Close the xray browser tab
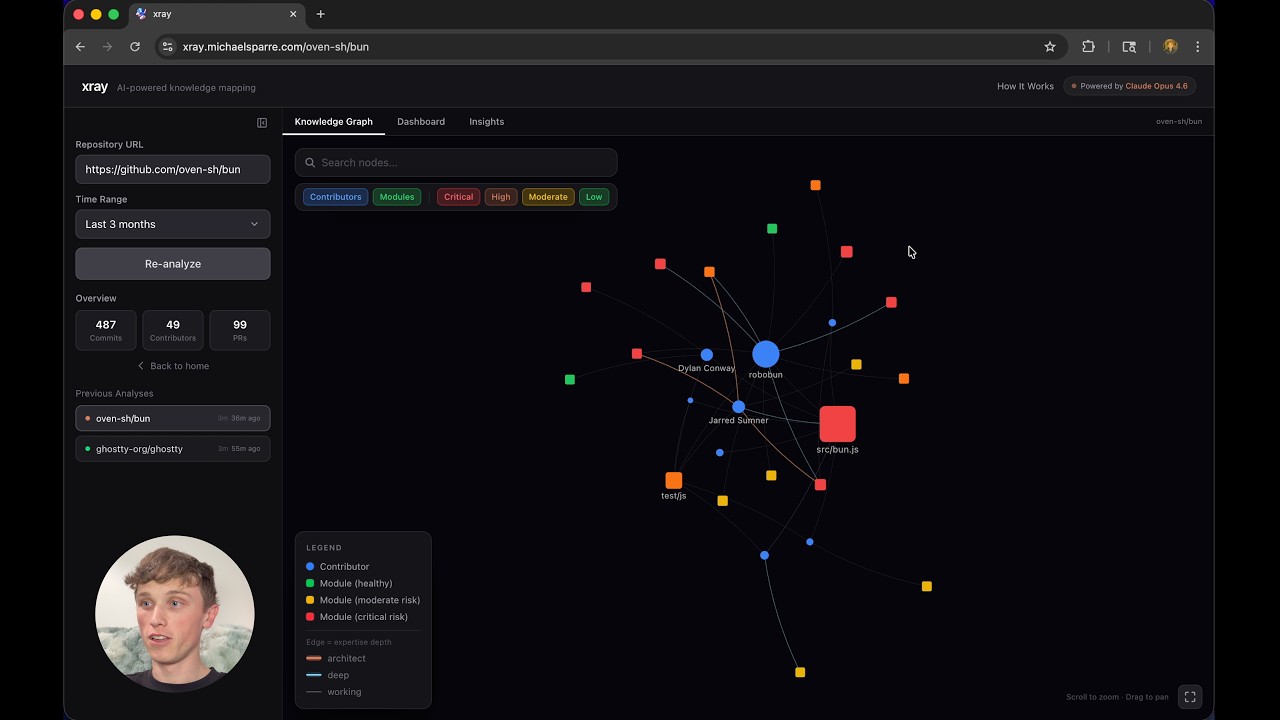This screenshot has height=720, width=1280. pos(293,14)
